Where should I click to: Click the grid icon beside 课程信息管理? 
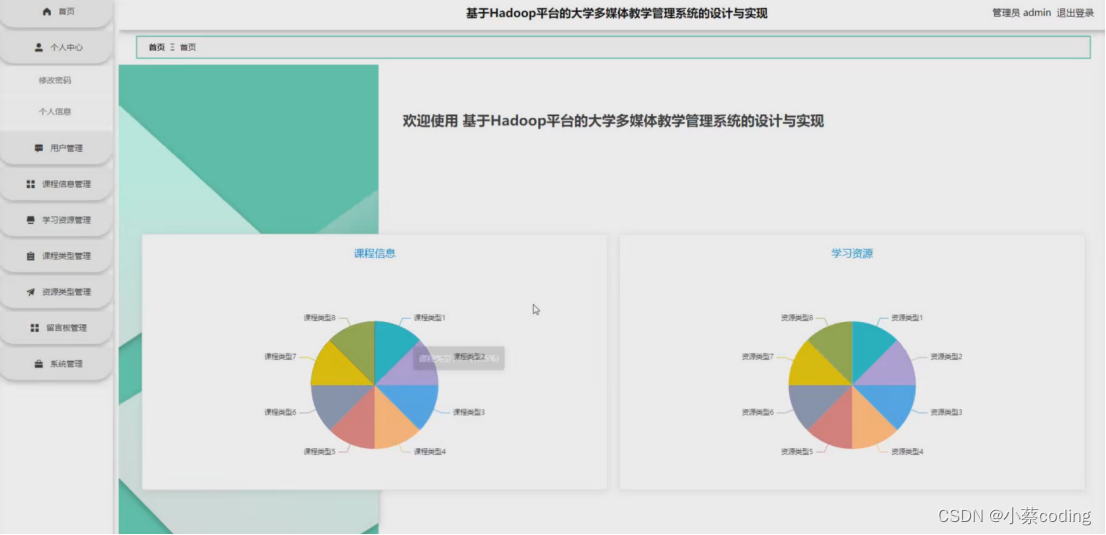[30, 184]
